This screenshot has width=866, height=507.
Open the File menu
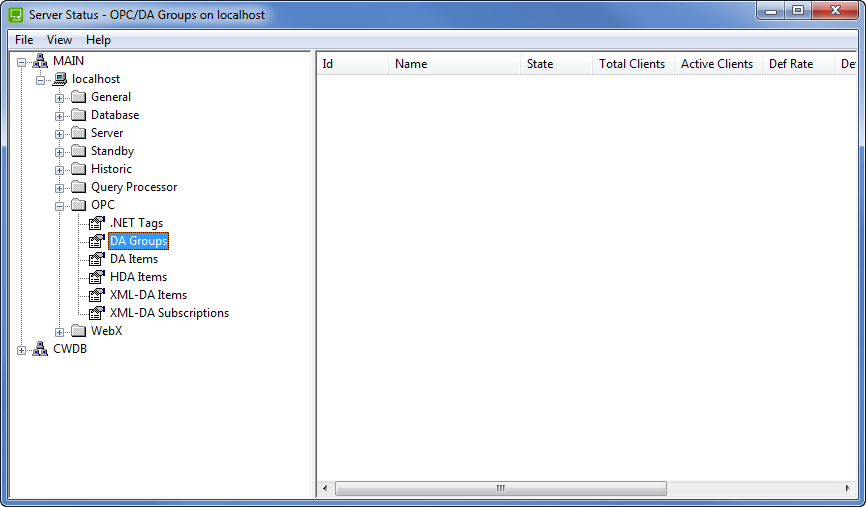(24, 40)
